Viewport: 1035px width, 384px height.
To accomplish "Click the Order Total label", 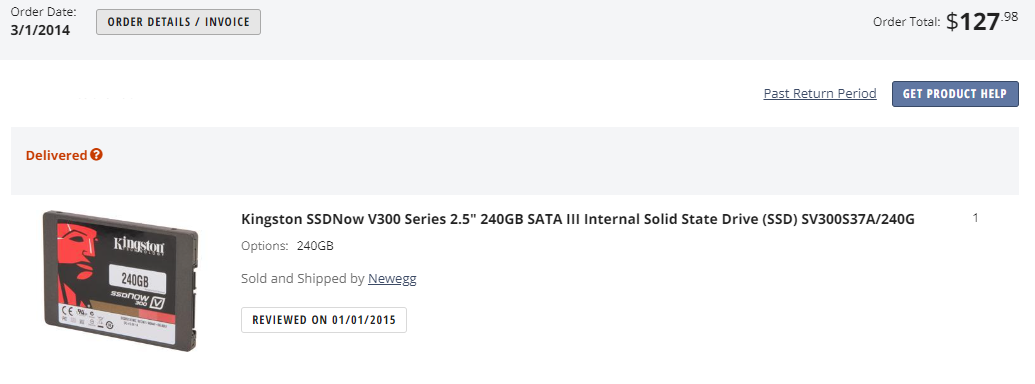I will [x=907, y=22].
